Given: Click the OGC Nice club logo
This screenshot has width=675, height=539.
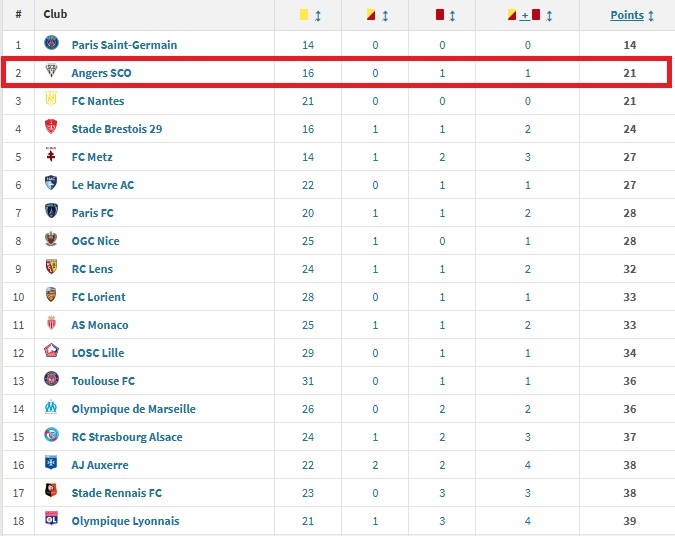Looking at the screenshot, I should pyautogui.click(x=51, y=241).
